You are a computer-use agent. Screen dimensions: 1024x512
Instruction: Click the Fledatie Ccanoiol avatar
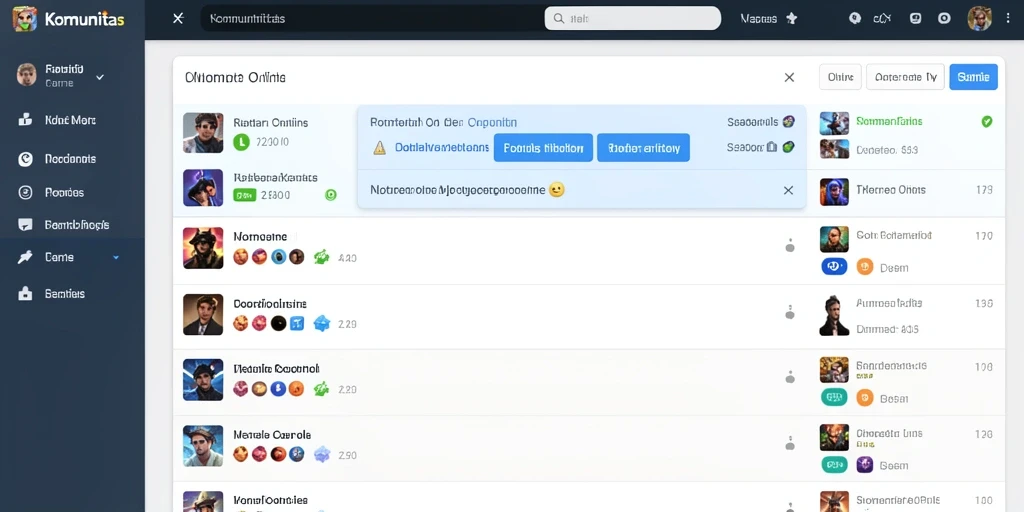pyautogui.click(x=203, y=379)
